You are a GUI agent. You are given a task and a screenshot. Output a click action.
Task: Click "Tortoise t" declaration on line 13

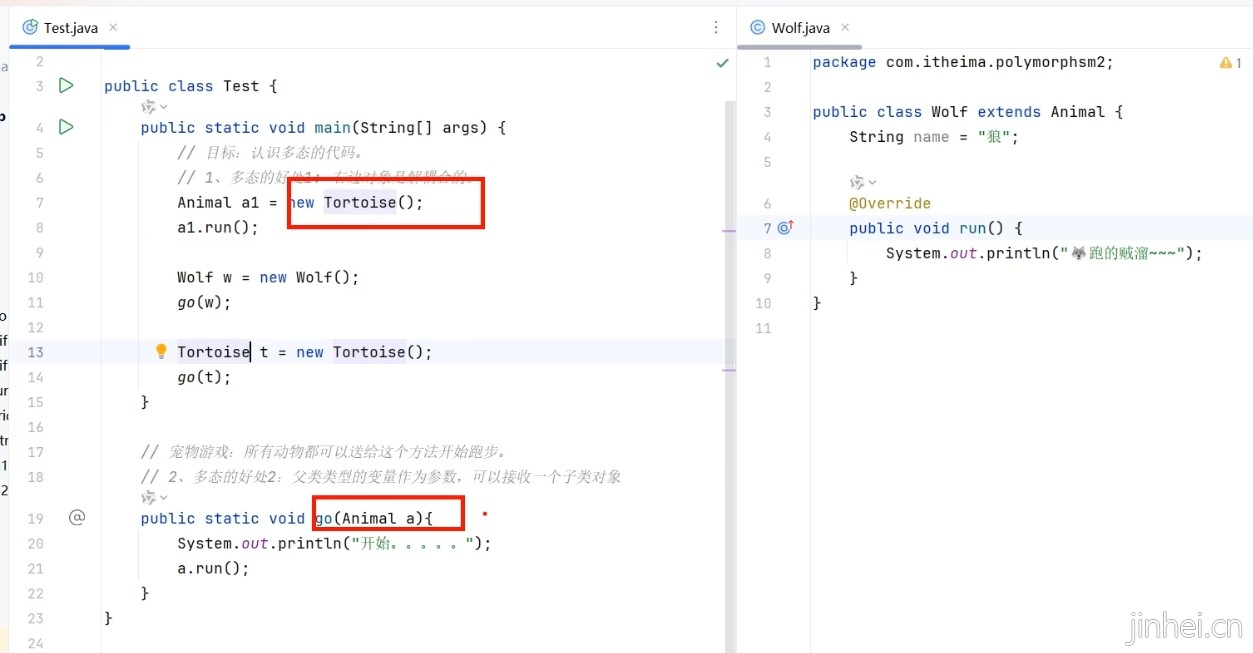pyautogui.click(x=223, y=352)
